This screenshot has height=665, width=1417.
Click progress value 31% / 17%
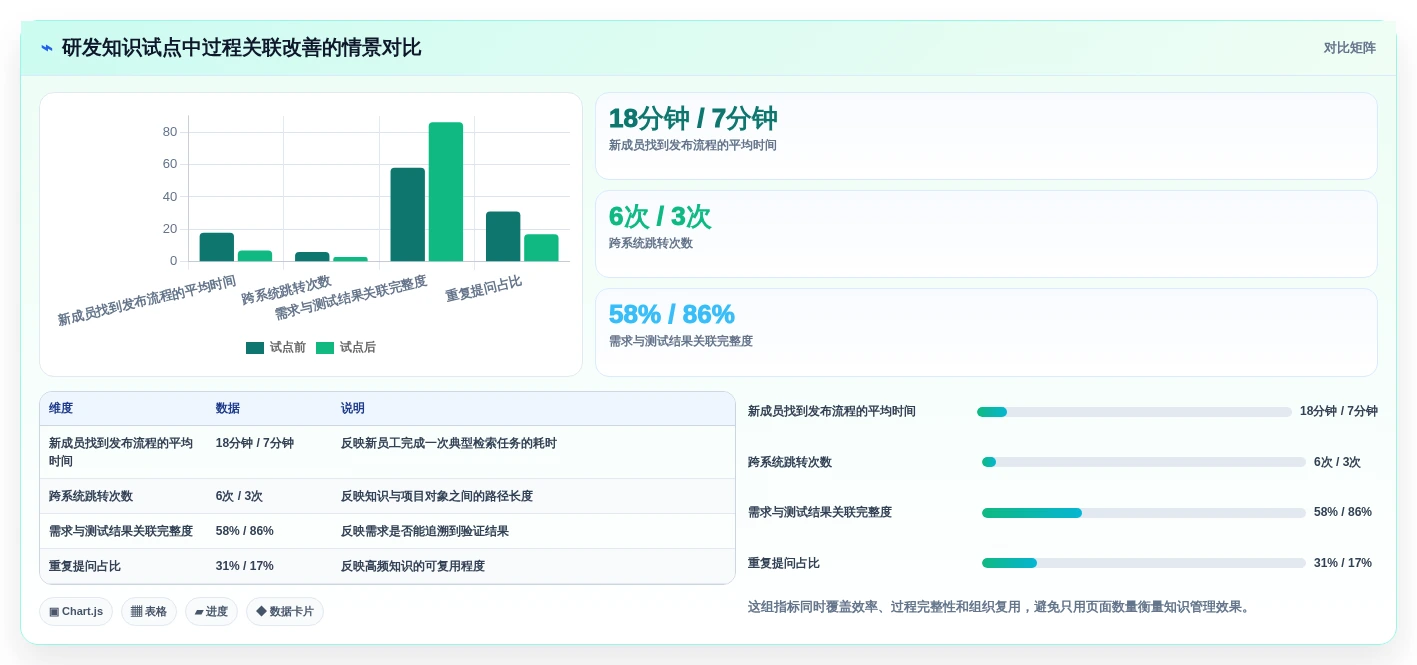tap(1343, 563)
